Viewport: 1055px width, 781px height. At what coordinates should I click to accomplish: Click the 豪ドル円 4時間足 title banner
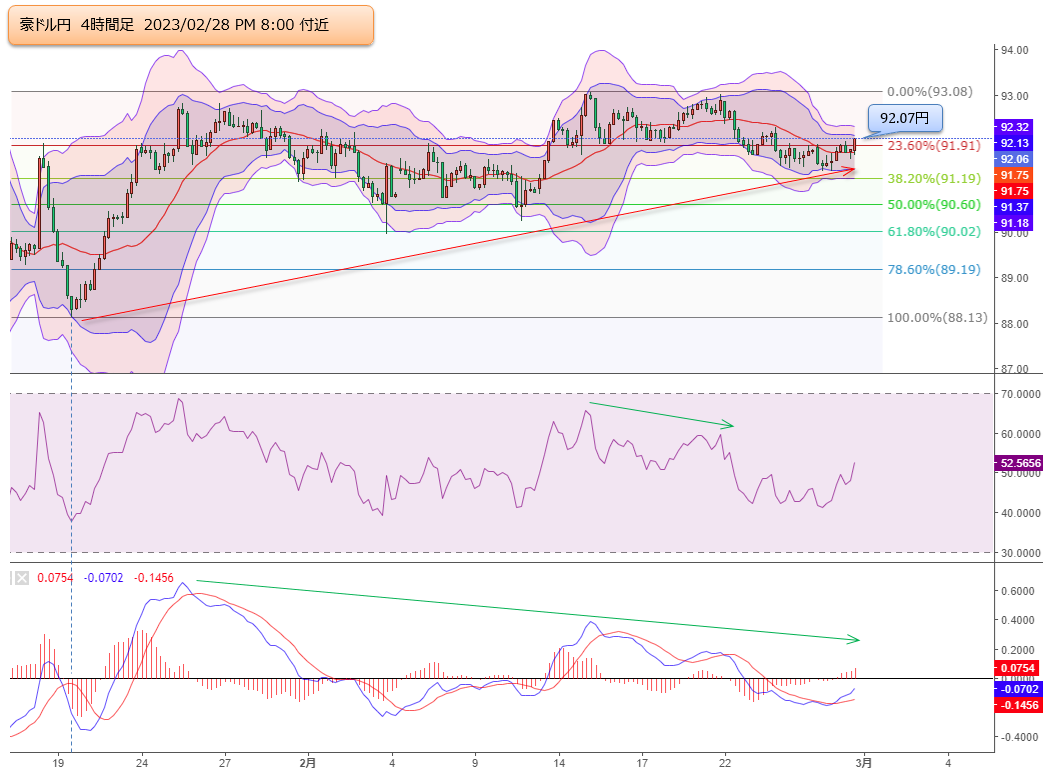[190, 25]
